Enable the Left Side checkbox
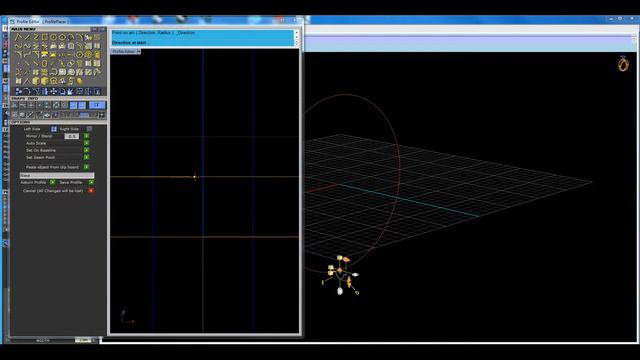This screenshot has height=360, width=640. click(x=53, y=129)
